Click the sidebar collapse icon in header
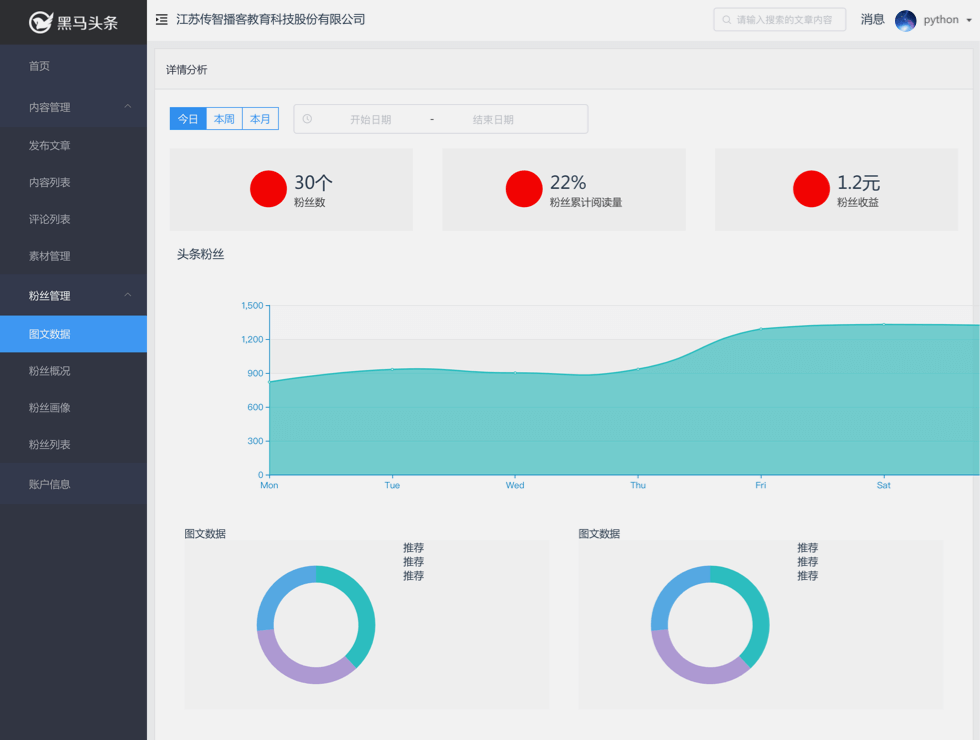The width and height of the screenshot is (980, 740). click(x=161, y=19)
